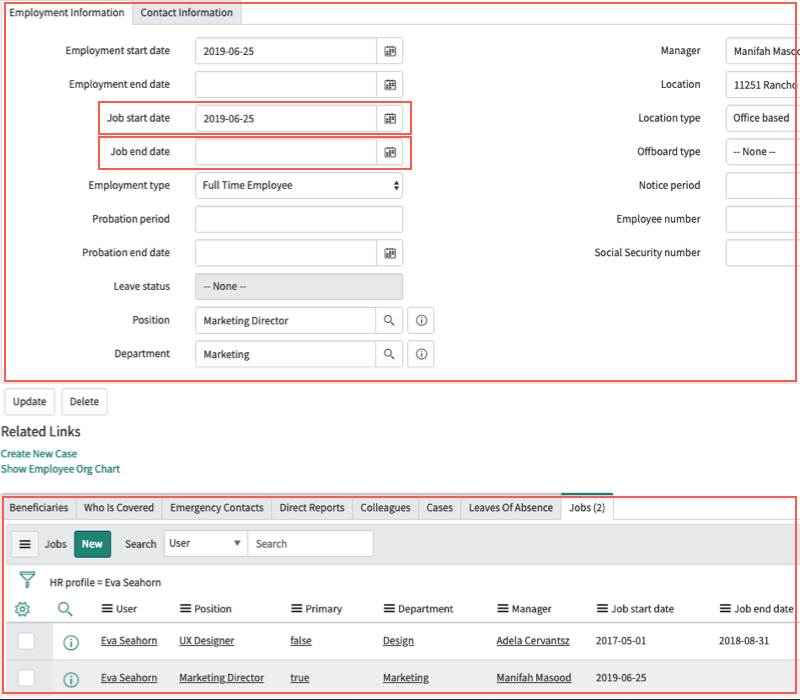Open lookup search for Position field
This screenshot has height=700, width=800.
click(389, 320)
